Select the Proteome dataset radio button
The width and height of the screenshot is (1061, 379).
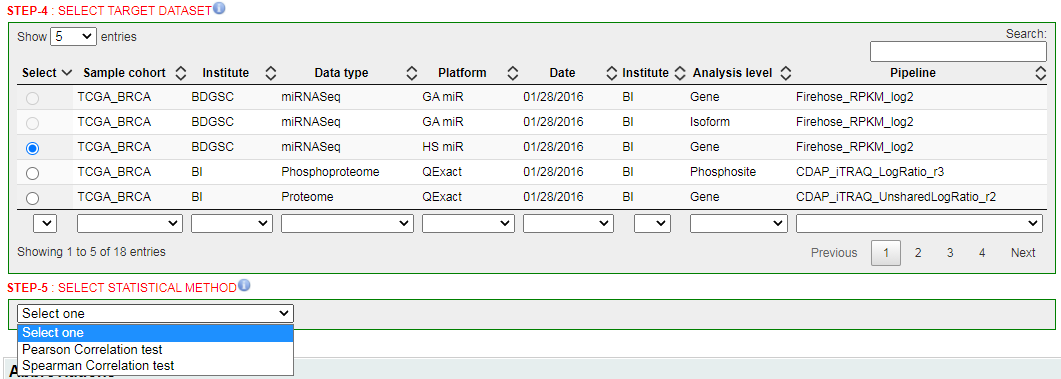click(x=32, y=198)
